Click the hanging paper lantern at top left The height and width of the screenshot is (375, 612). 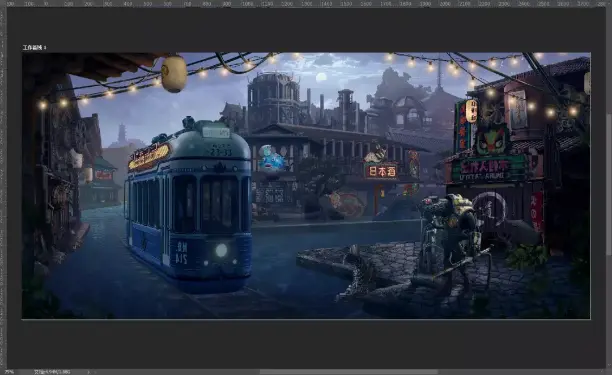(x=174, y=74)
